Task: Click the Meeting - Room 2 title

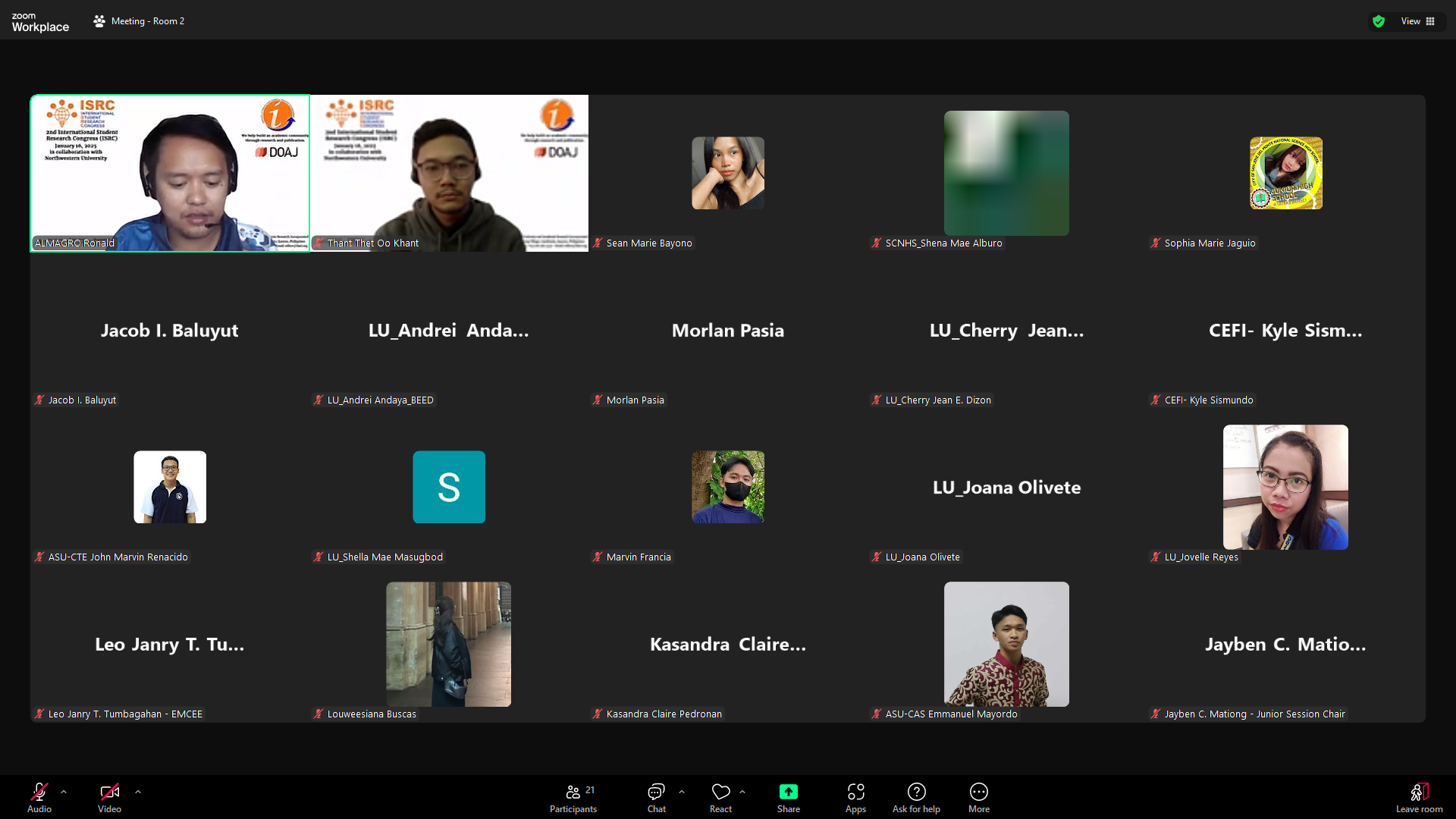Action: pyautogui.click(x=147, y=21)
